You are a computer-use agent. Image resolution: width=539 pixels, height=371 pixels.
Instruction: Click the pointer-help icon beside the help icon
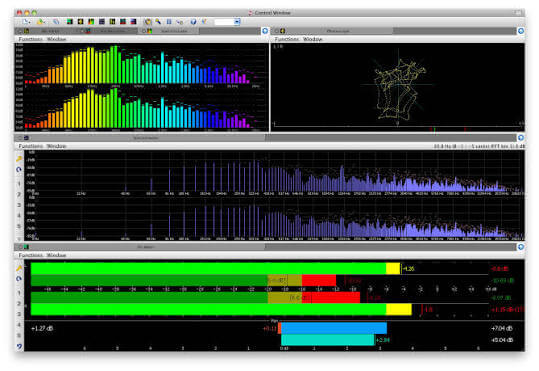coord(204,22)
